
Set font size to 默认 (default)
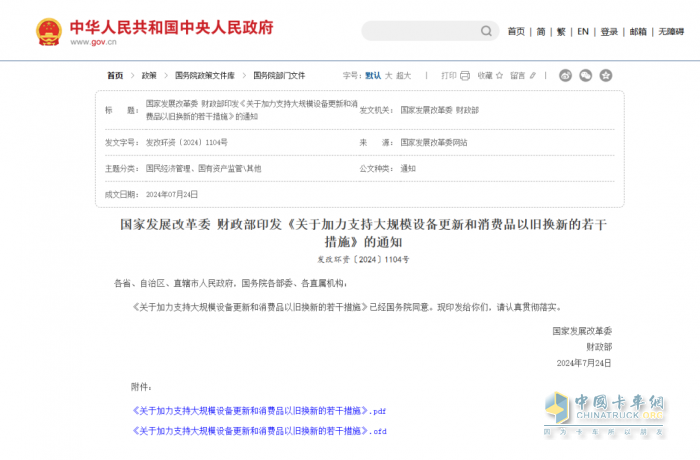(x=372, y=75)
